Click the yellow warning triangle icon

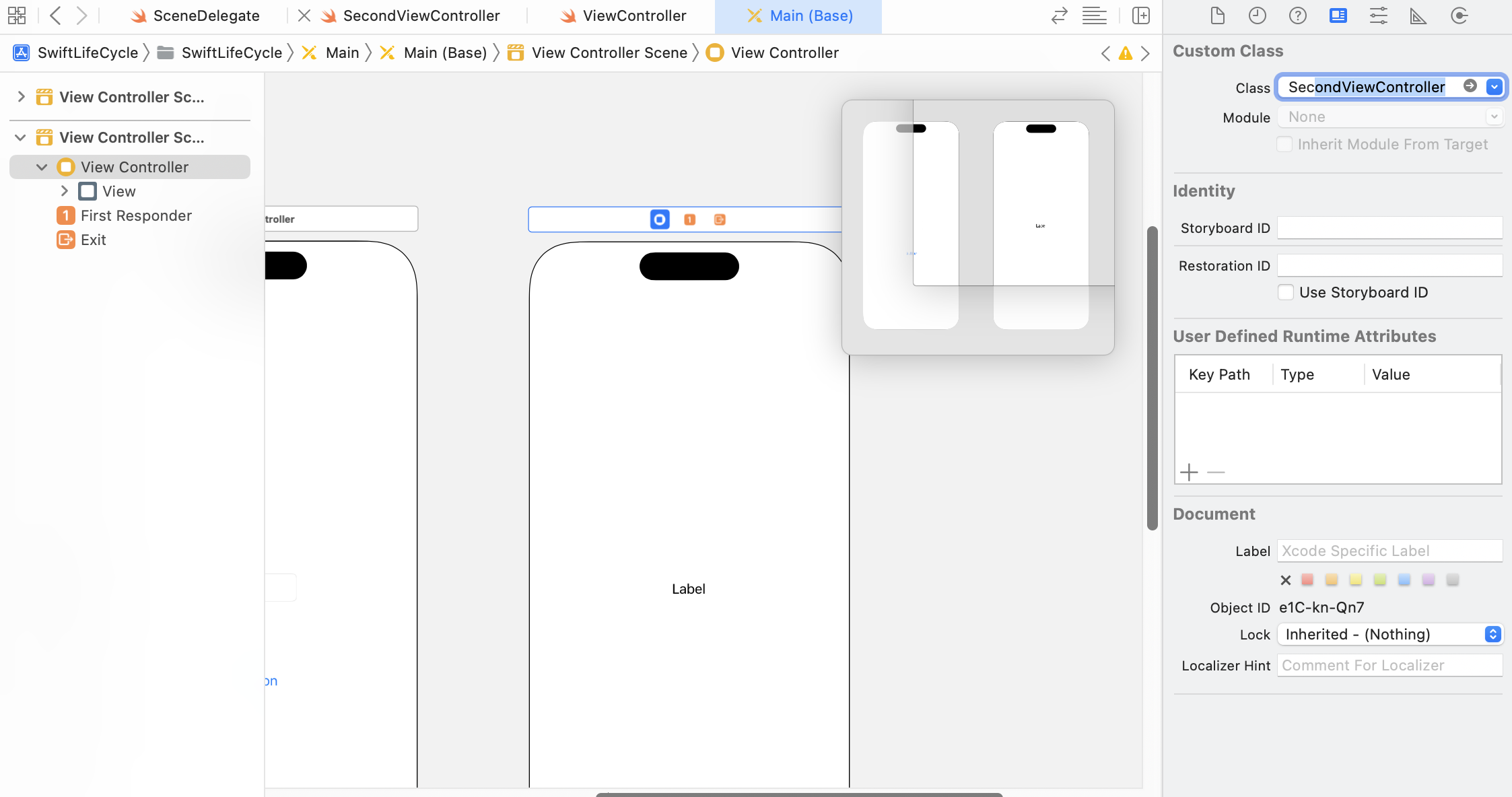[x=1125, y=53]
